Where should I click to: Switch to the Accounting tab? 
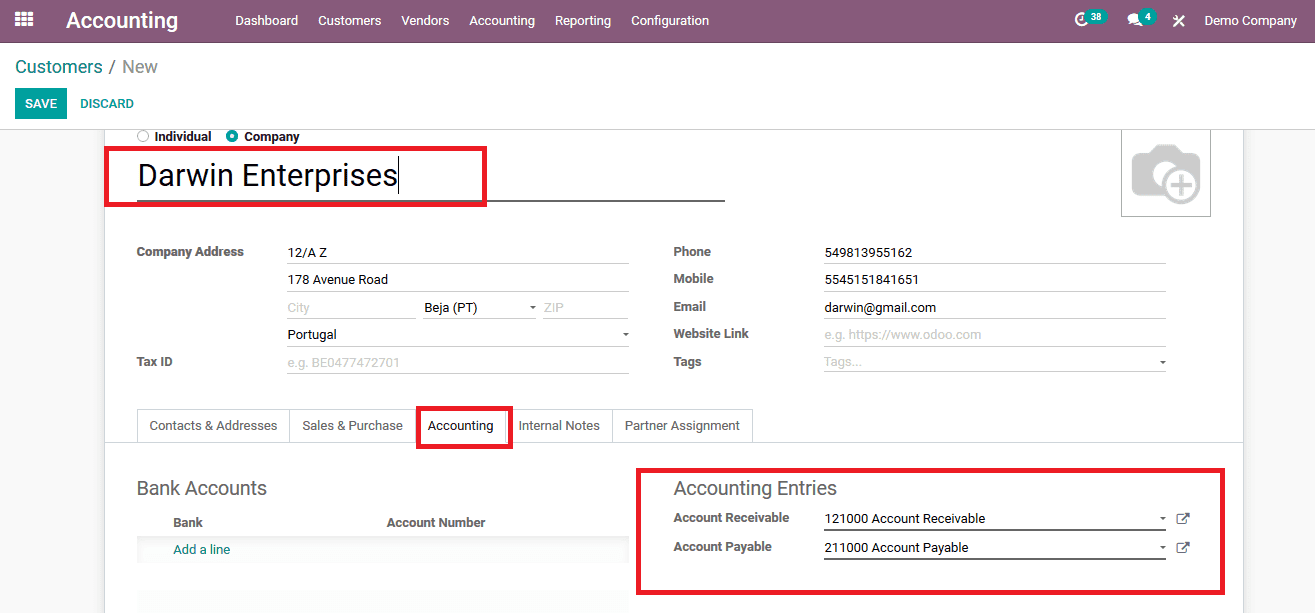point(461,425)
